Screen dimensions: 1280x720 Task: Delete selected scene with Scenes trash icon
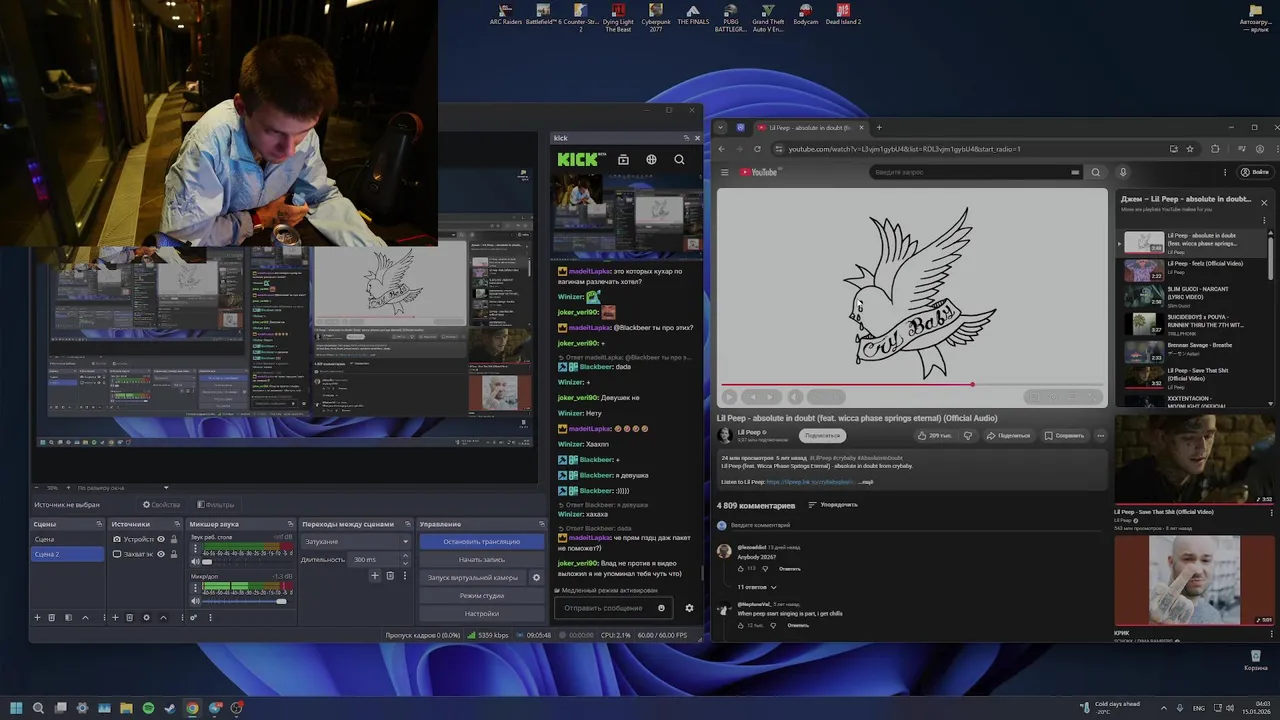[52, 617]
